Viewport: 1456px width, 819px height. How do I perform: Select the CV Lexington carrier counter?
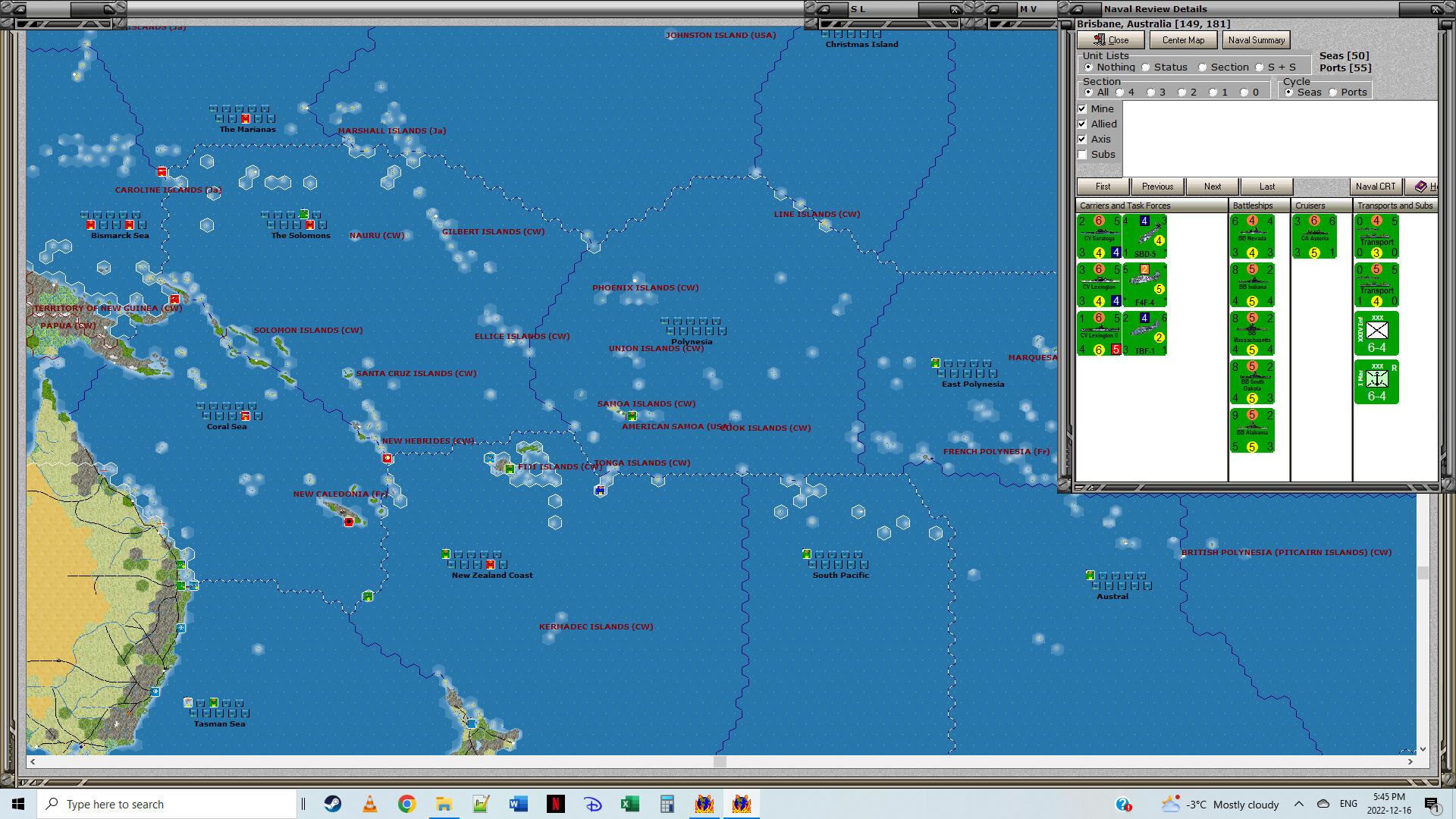1099,285
